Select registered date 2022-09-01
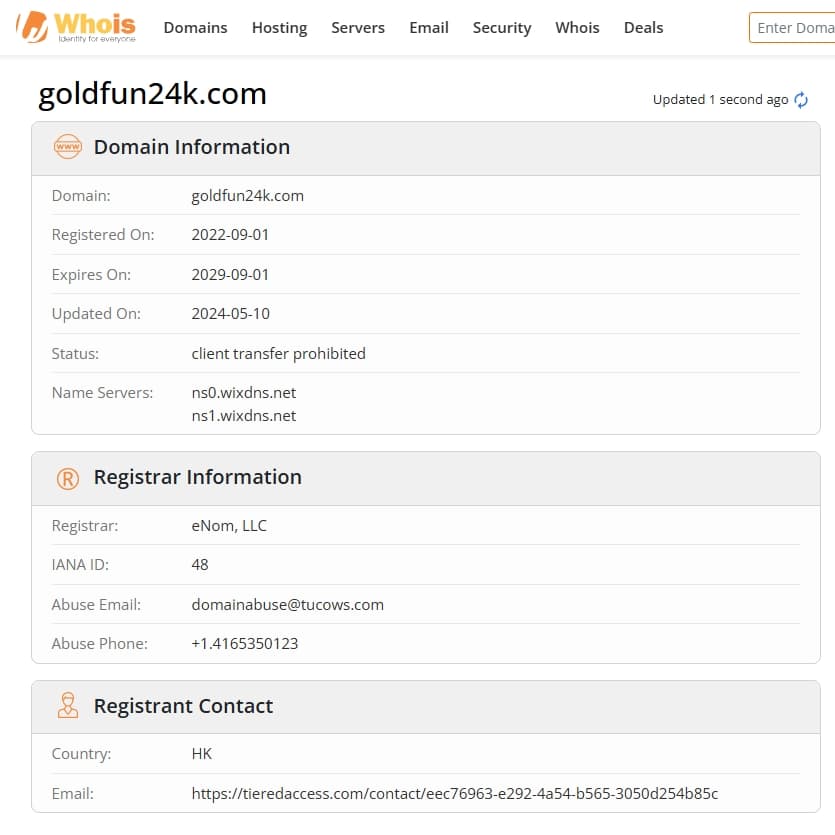835x835 pixels. 230,235
